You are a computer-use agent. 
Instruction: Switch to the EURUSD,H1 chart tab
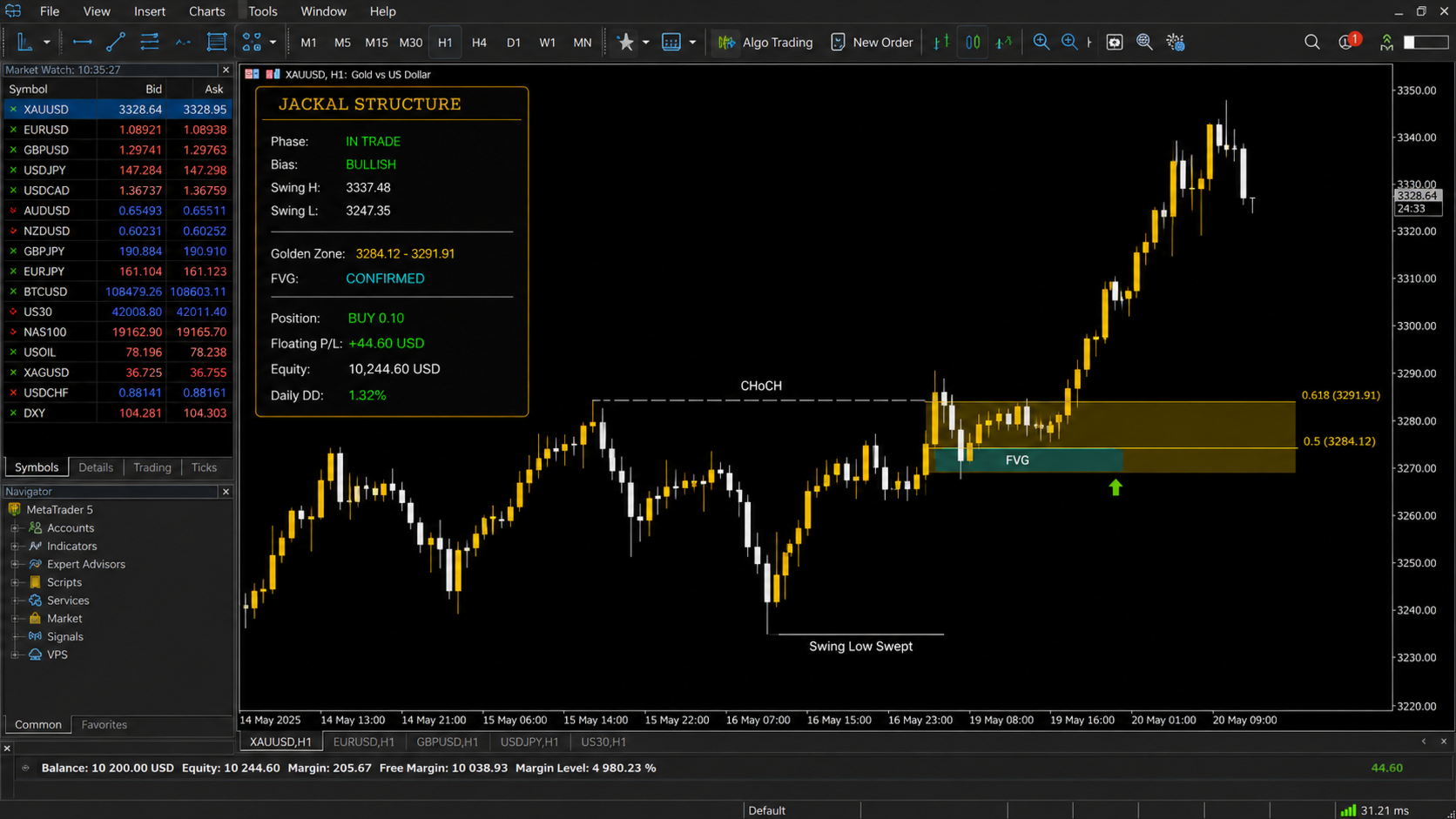(x=364, y=742)
